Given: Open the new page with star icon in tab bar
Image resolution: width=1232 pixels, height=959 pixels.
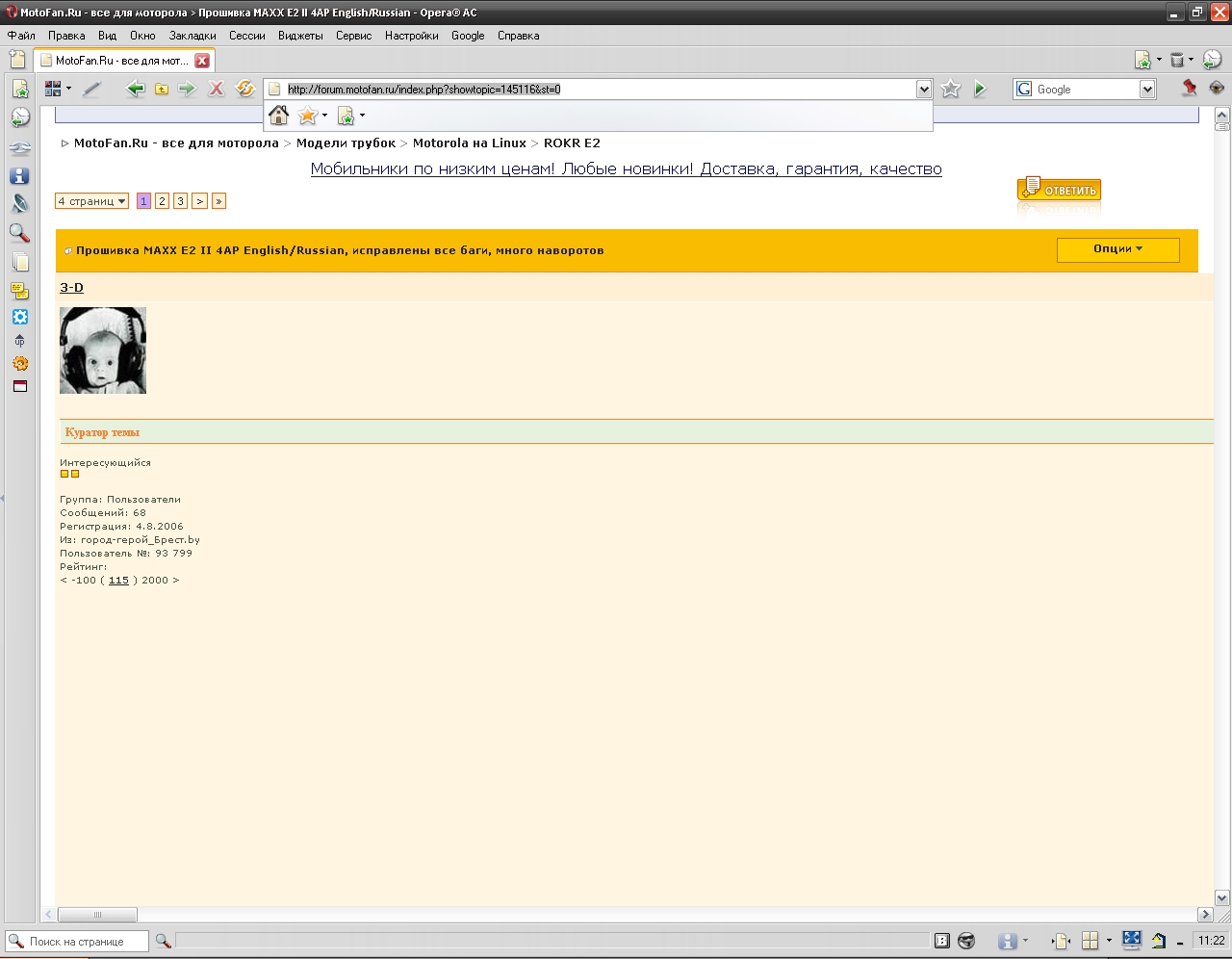Looking at the screenshot, I should [1142, 60].
